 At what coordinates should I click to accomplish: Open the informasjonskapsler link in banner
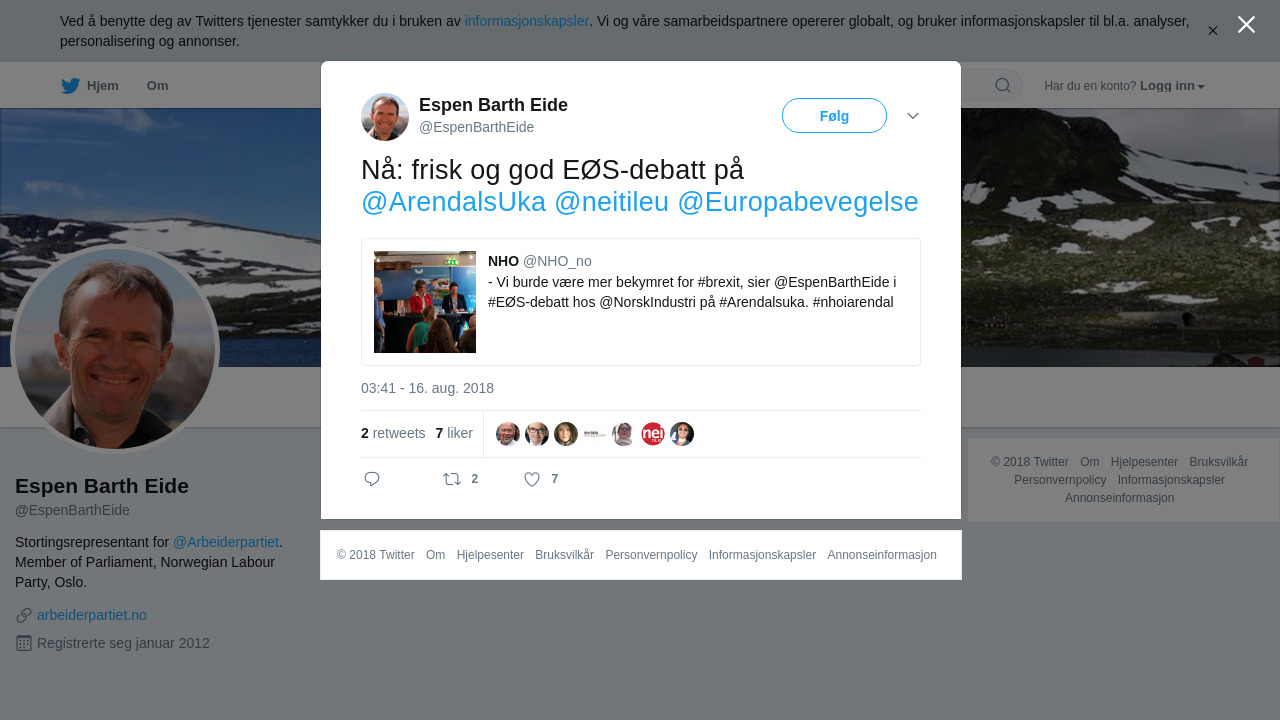click(x=527, y=21)
